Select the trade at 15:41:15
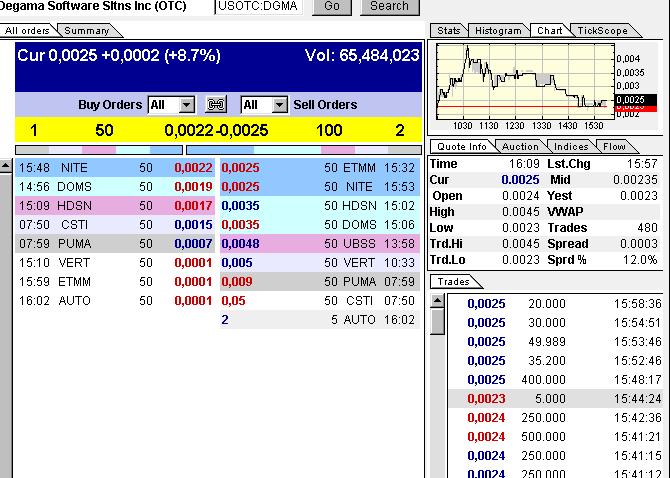This screenshot has height=478, width=670. [x=555, y=456]
